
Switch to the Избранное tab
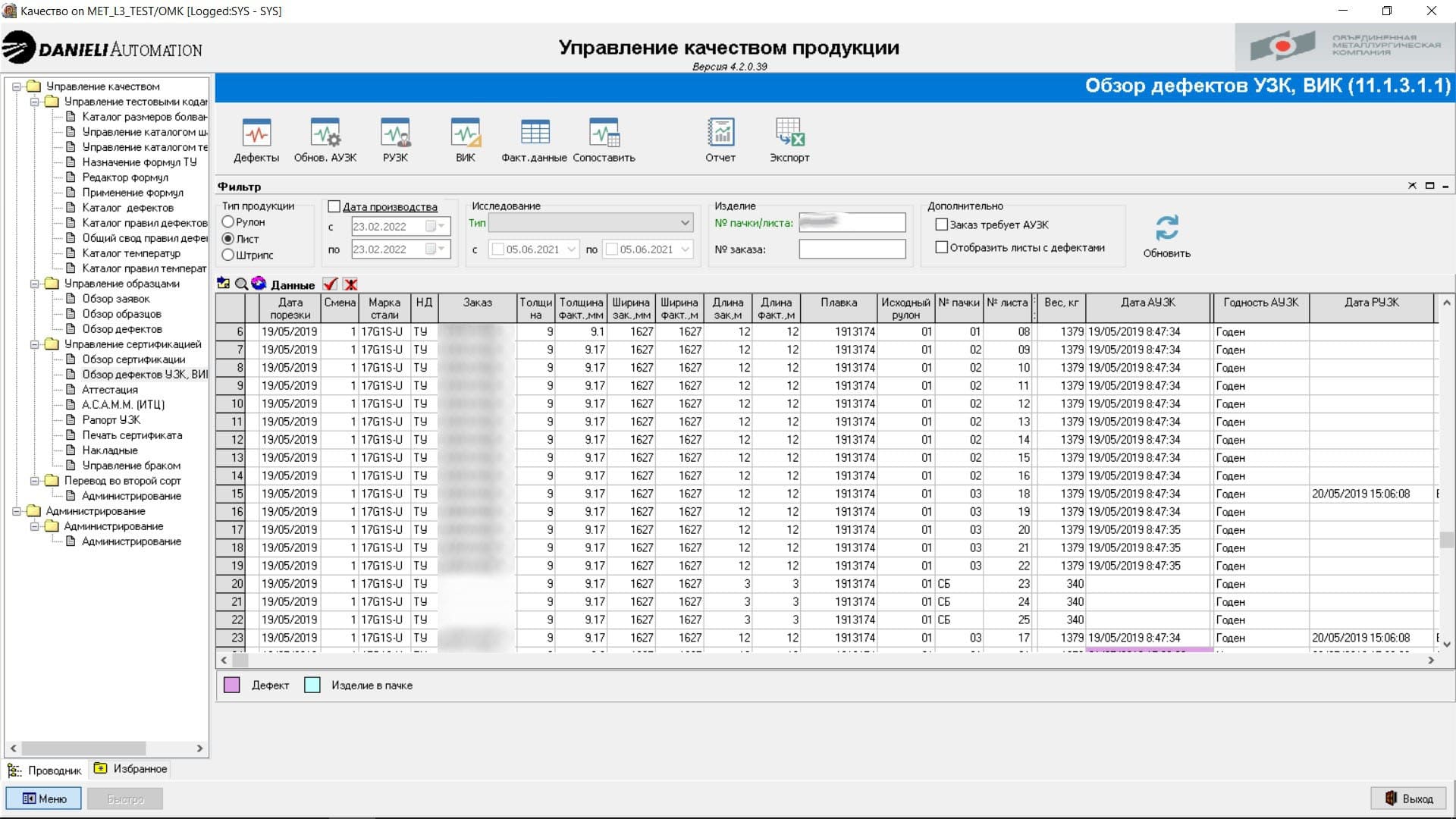pos(130,769)
